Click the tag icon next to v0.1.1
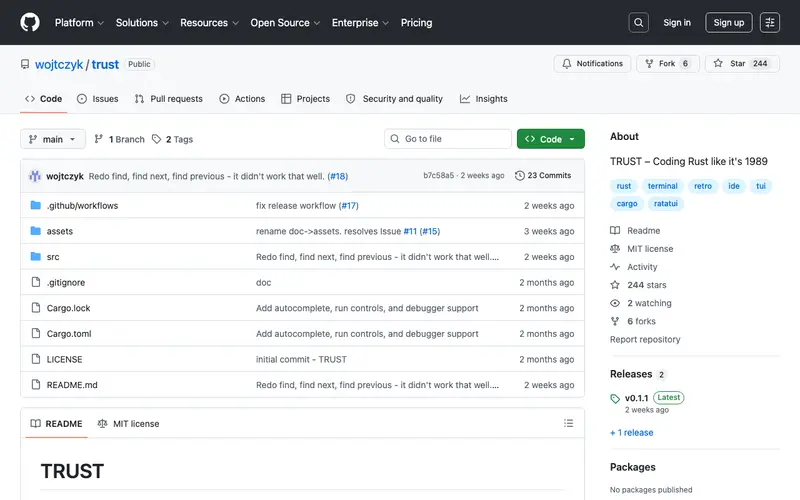 coord(615,398)
